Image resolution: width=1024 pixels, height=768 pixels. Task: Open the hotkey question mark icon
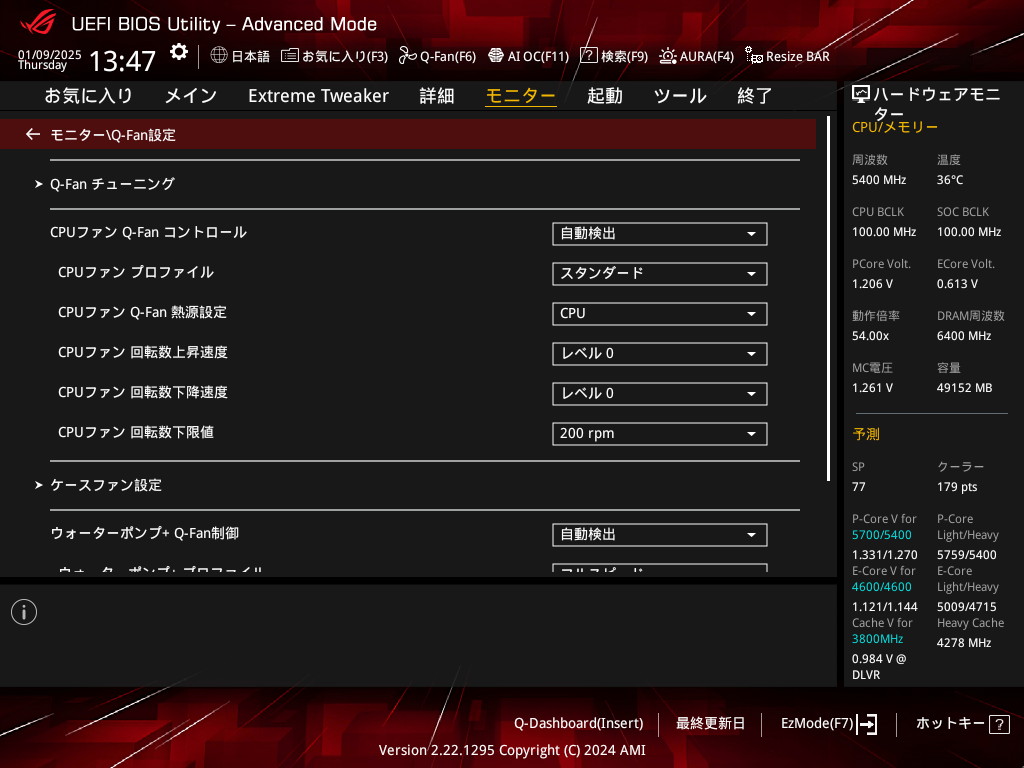click(x=998, y=724)
